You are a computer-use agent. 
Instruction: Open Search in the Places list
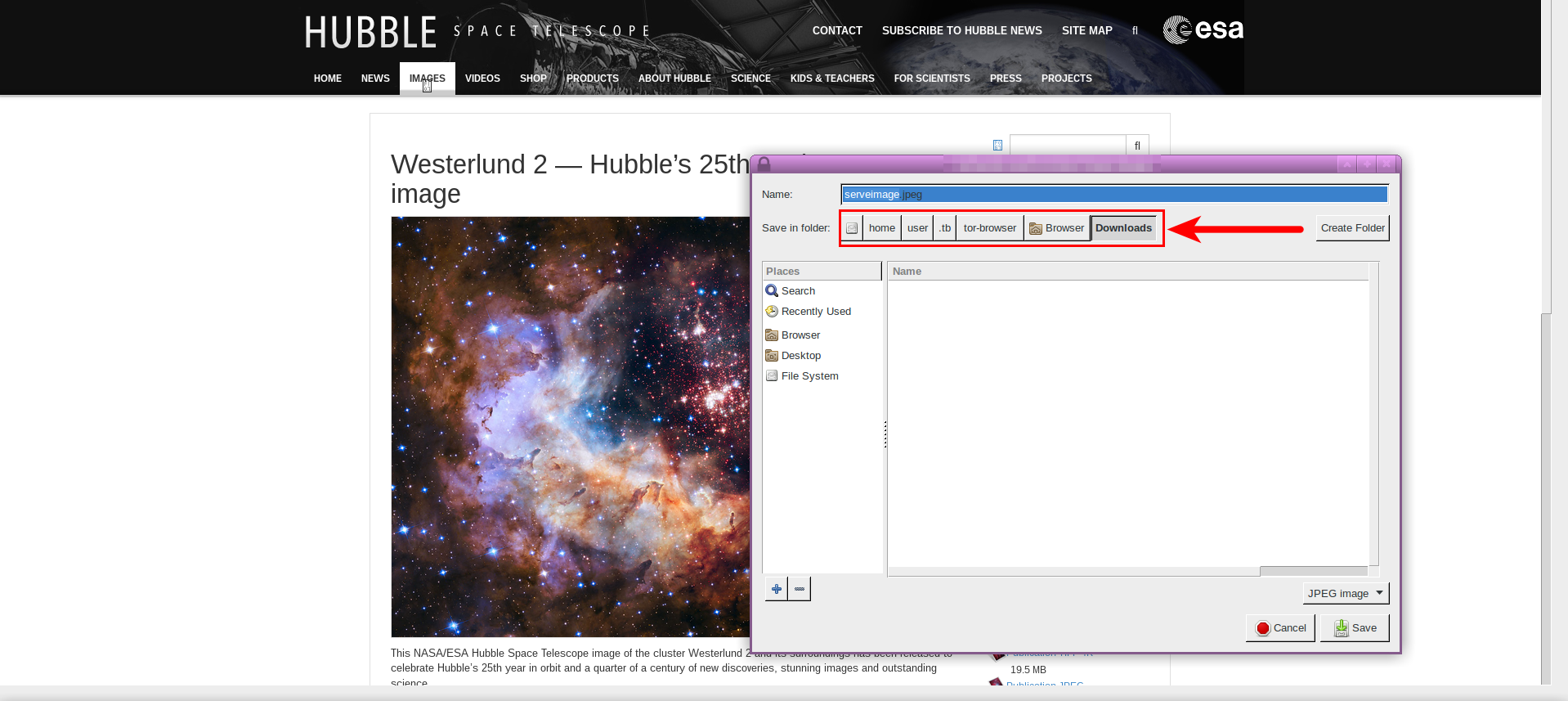pos(798,291)
